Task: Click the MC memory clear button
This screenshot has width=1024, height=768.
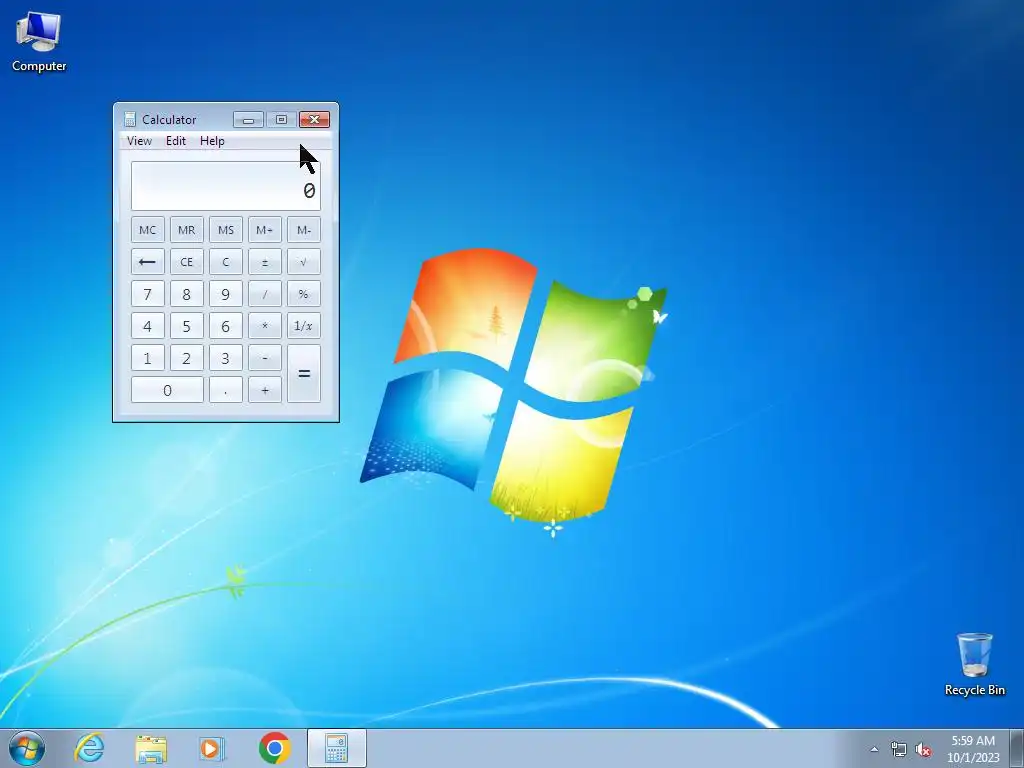Action: pos(148,230)
